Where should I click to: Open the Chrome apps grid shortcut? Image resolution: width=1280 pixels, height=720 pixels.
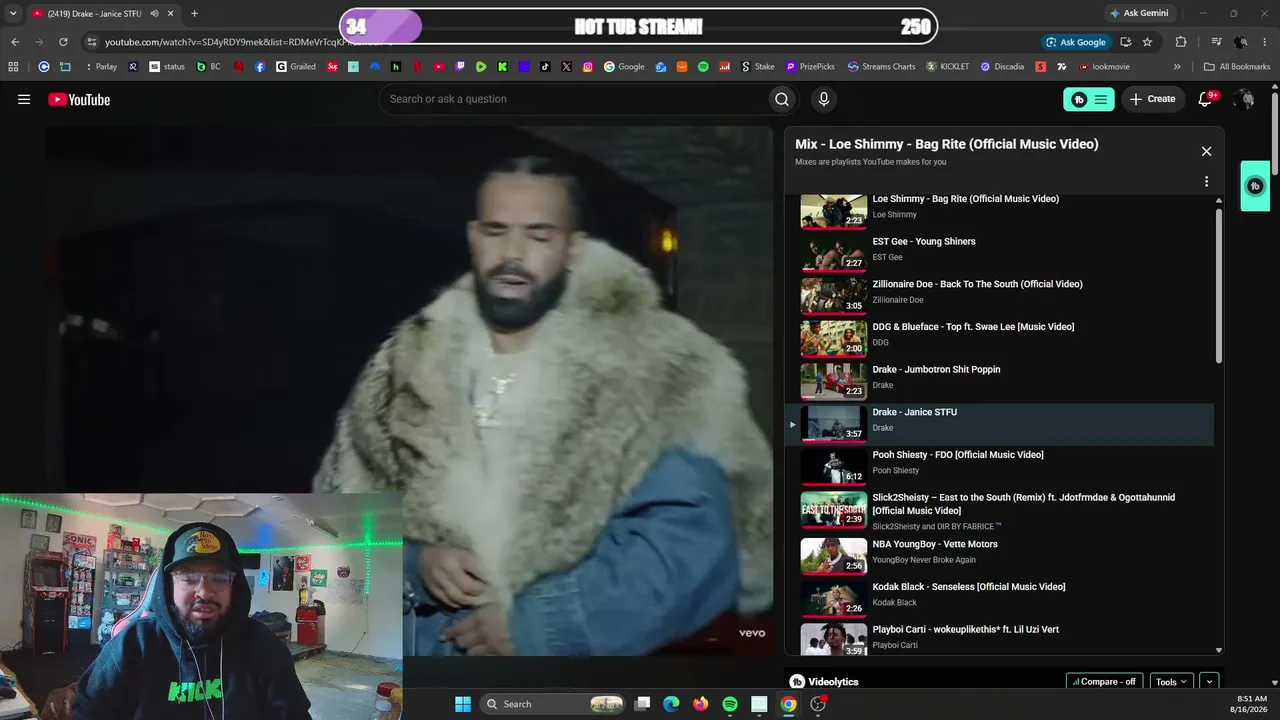pyautogui.click(x=13, y=67)
